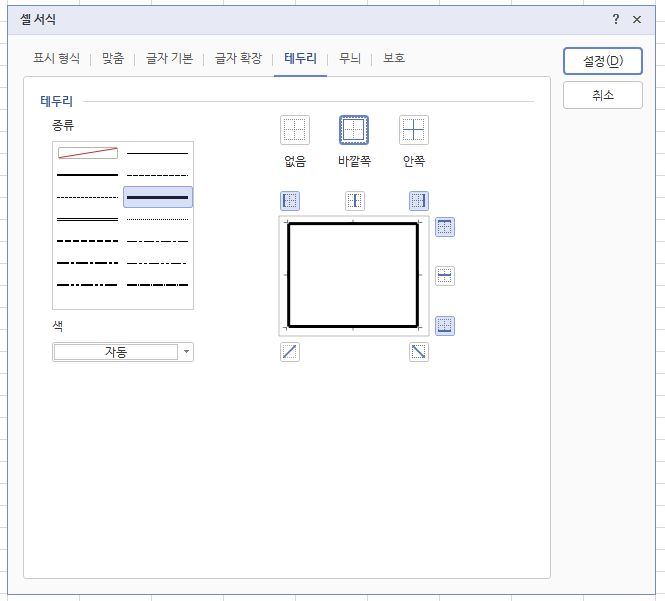Choose the dotted line style

click(x=157, y=219)
